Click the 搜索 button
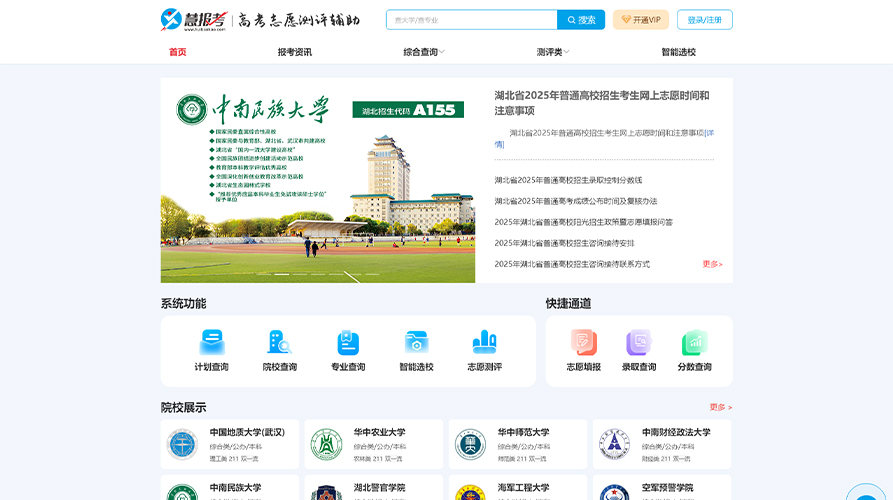Screen dimensions: 893x500 pyautogui.click(x=581, y=20)
